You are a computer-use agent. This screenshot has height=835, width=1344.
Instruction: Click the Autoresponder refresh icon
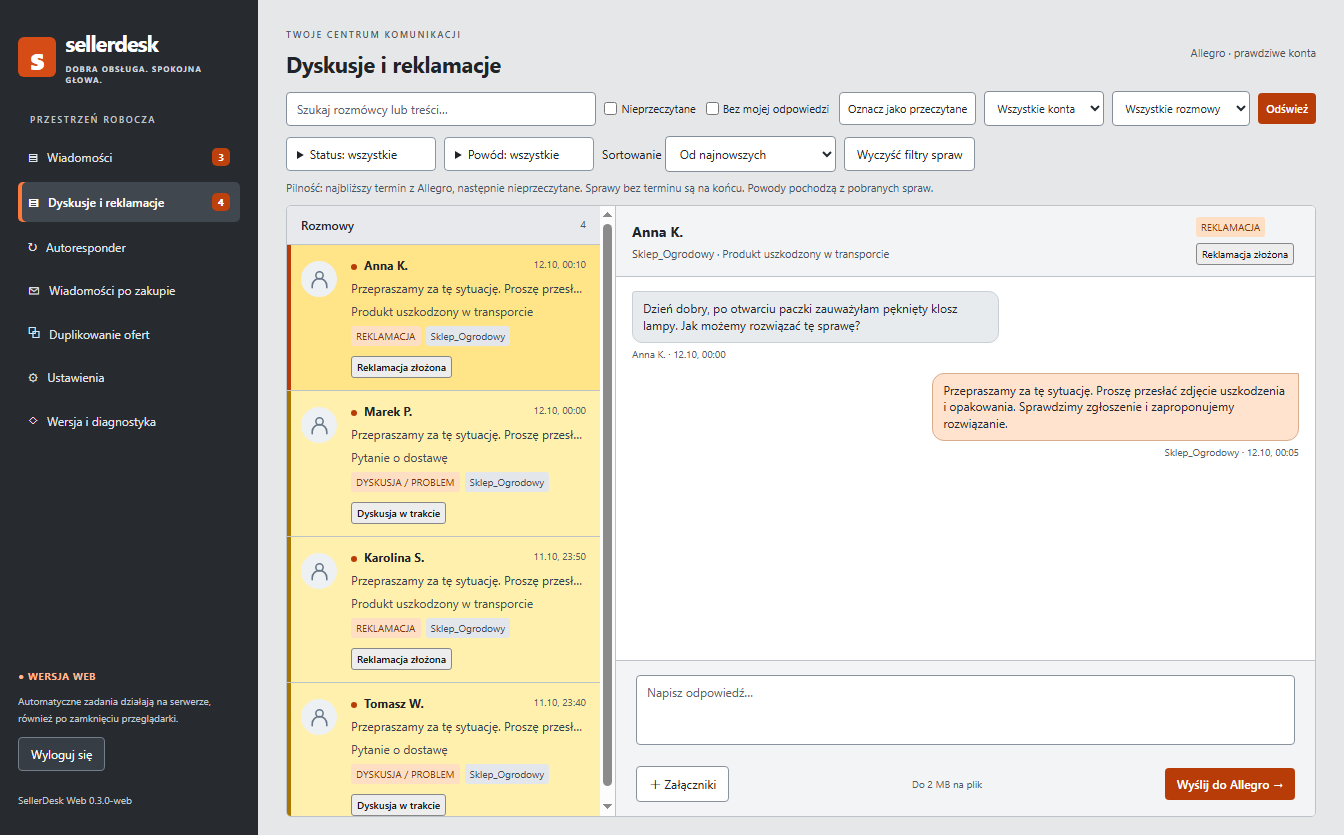click(33, 247)
